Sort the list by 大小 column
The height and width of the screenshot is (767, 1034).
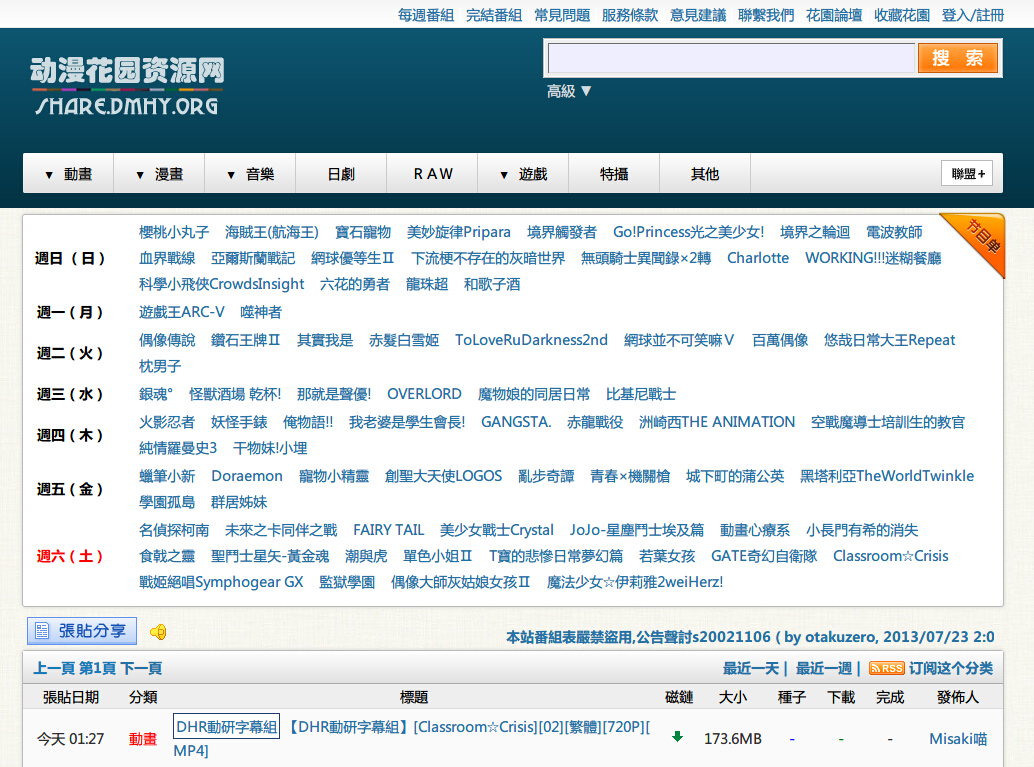[x=732, y=697]
